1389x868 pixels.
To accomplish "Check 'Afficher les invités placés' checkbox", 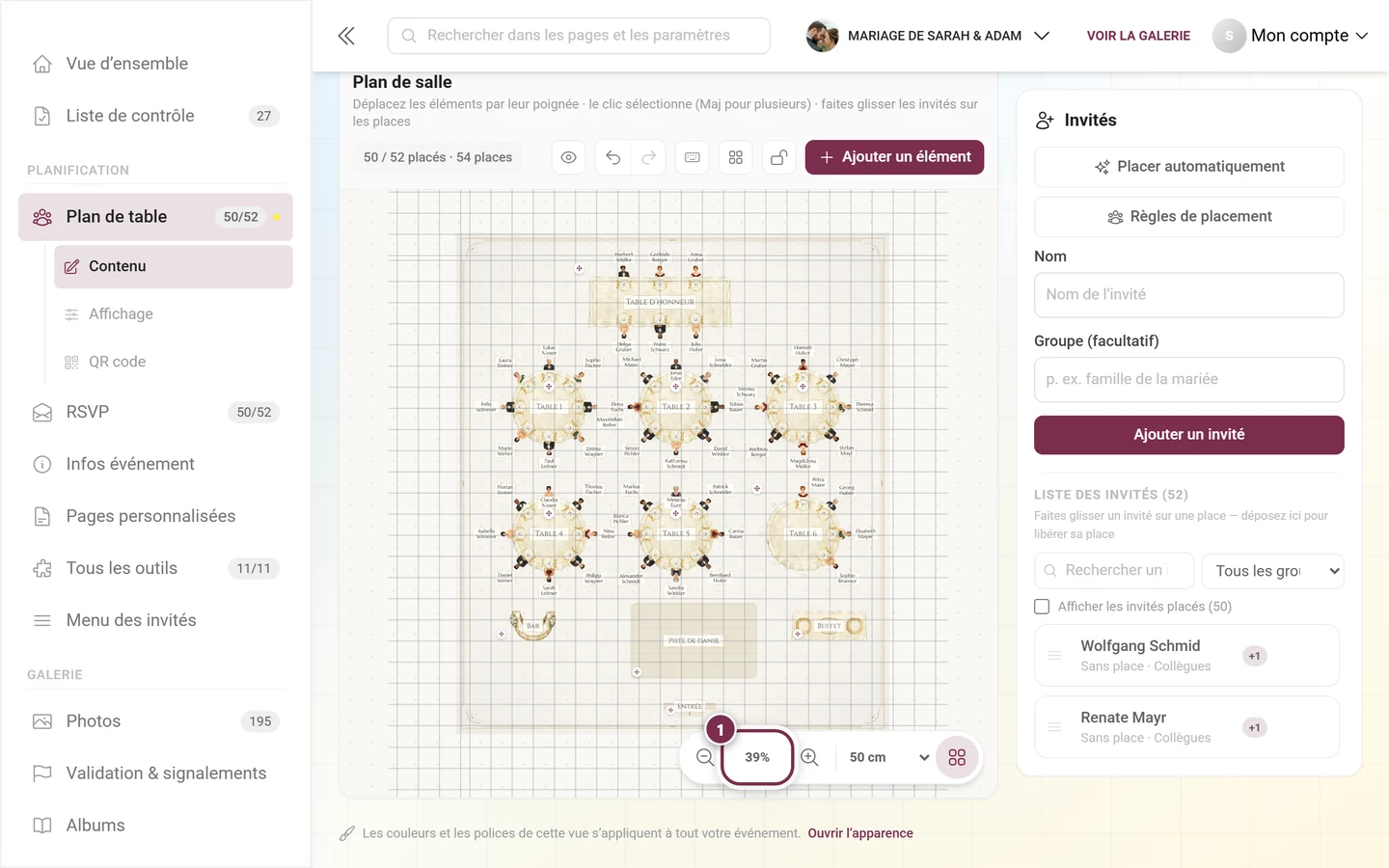I will pos(1042,607).
